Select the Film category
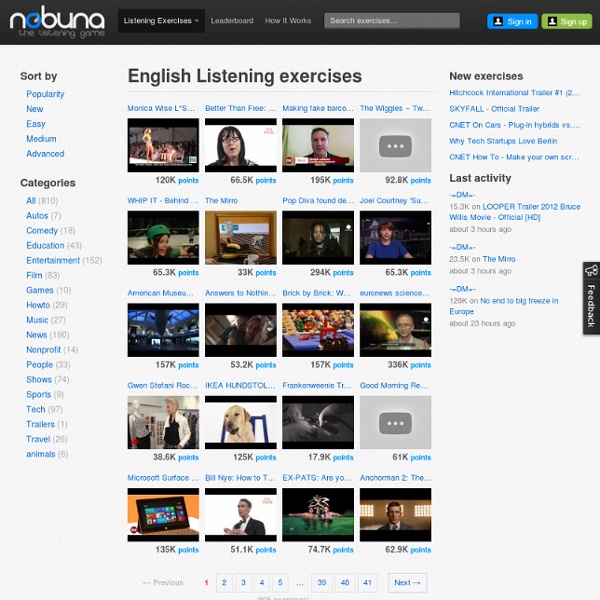The width and height of the screenshot is (600, 600). pos(34,276)
